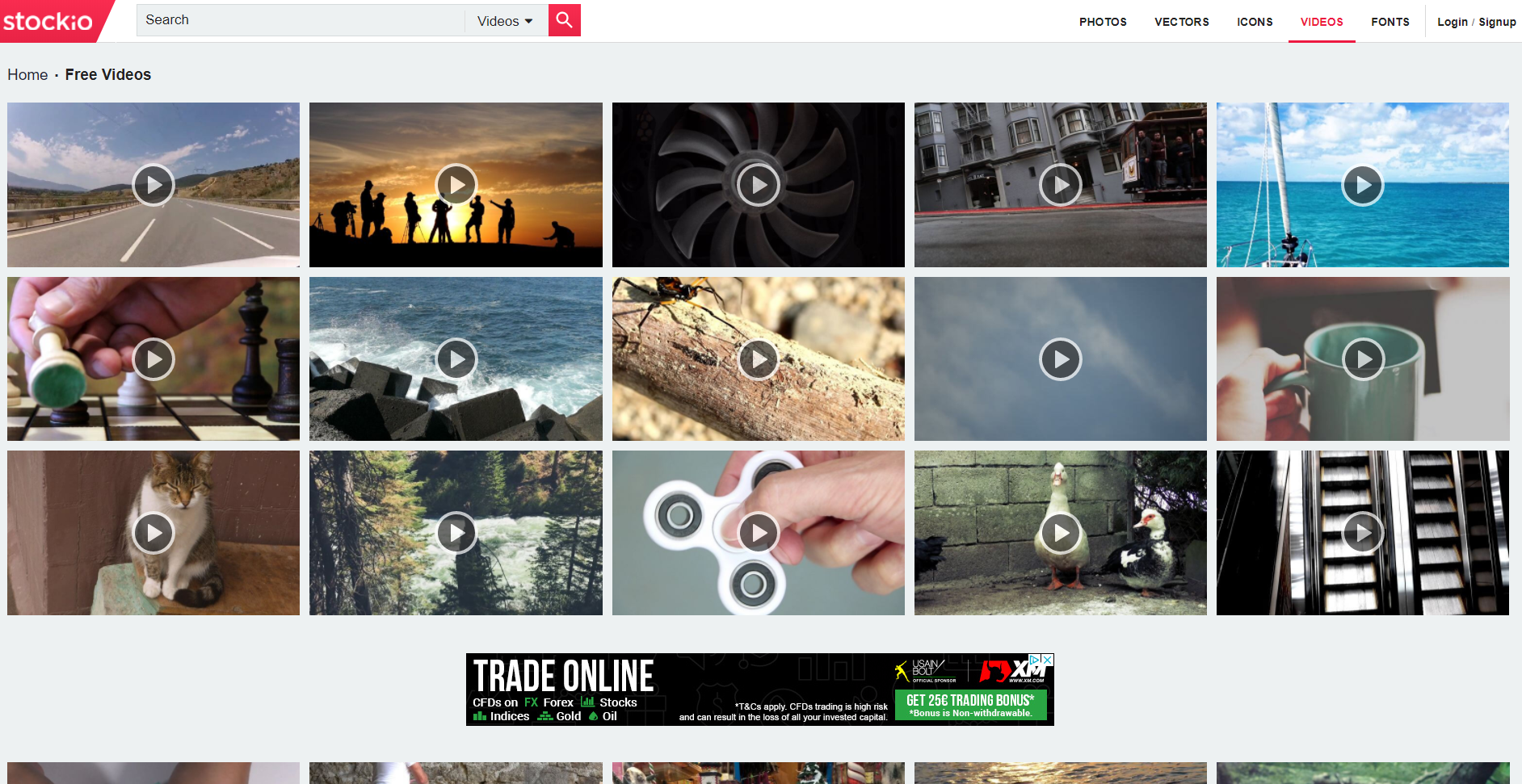This screenshot has width=1522, height=784.
Task: Close the XM ad with X icon
Action: [x=1048, y=660]
